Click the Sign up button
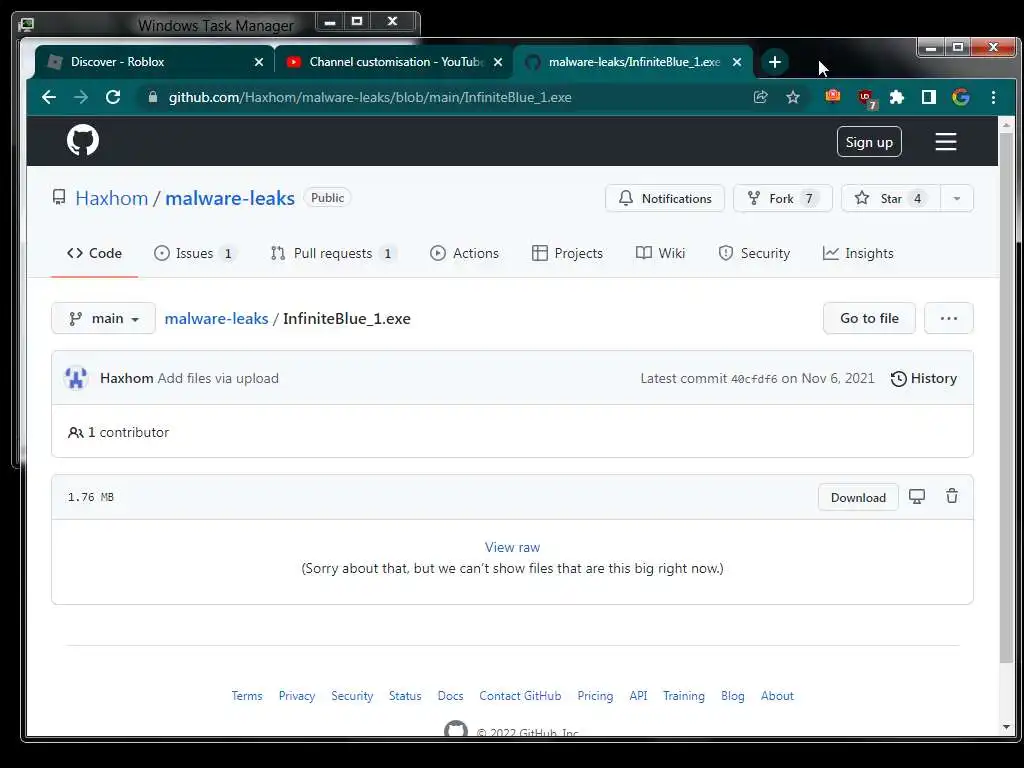The width and height of the screenshot is (1024, 768). pos(869,142)
